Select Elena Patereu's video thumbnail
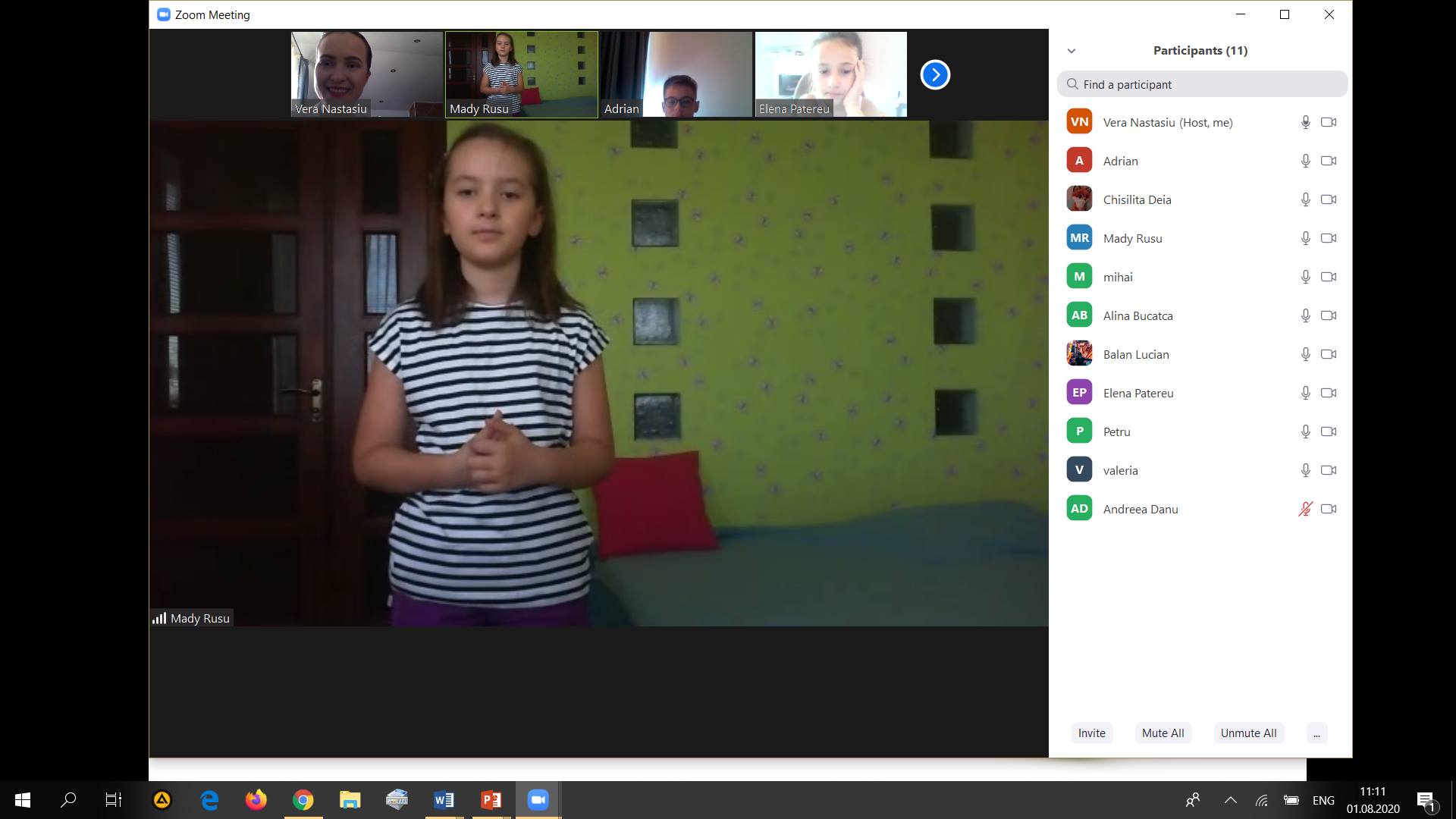Image resolution: width=1456 pixels, height=819 pixels. [830, 74]
